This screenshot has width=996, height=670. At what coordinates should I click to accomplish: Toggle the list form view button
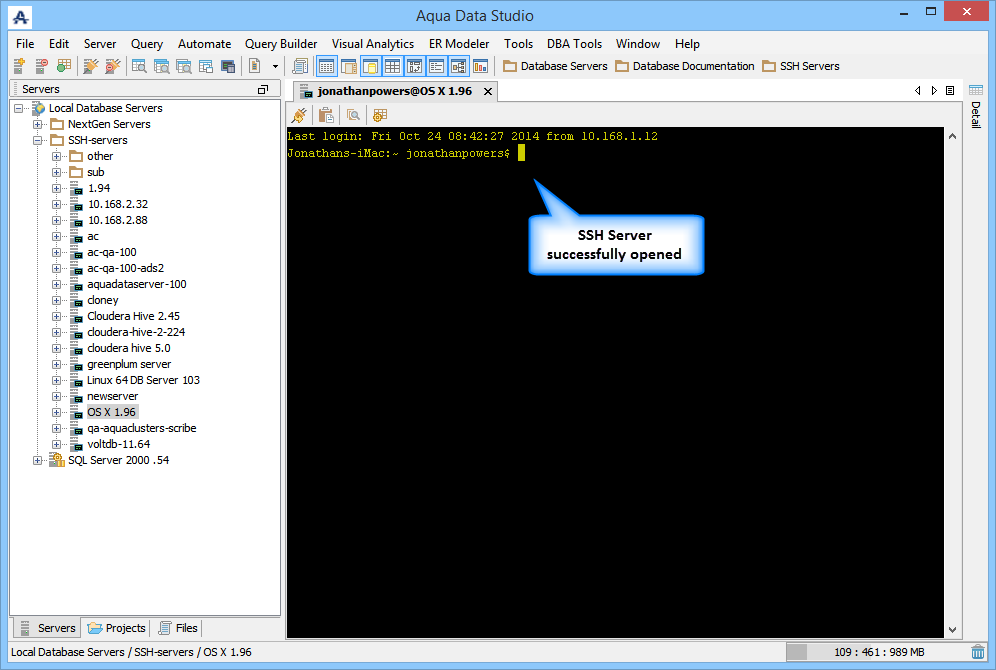pyautogui.click(x=436, y=66)
